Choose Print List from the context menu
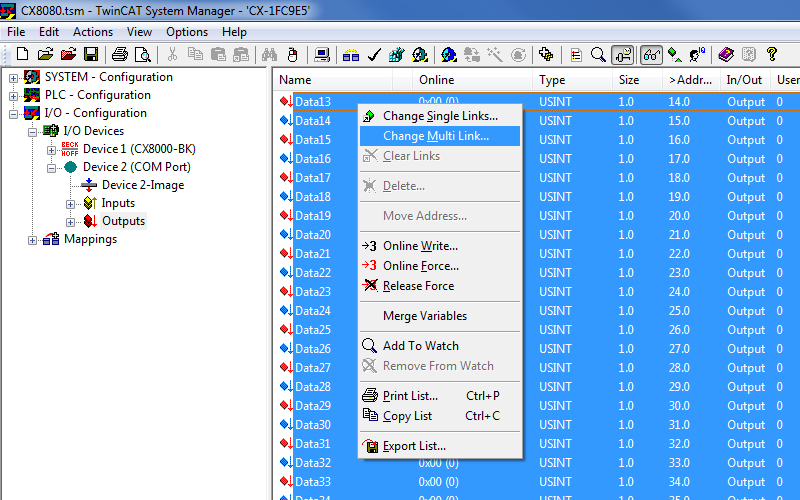The height and width of the screenshot is (500, 800). [440, 395]
